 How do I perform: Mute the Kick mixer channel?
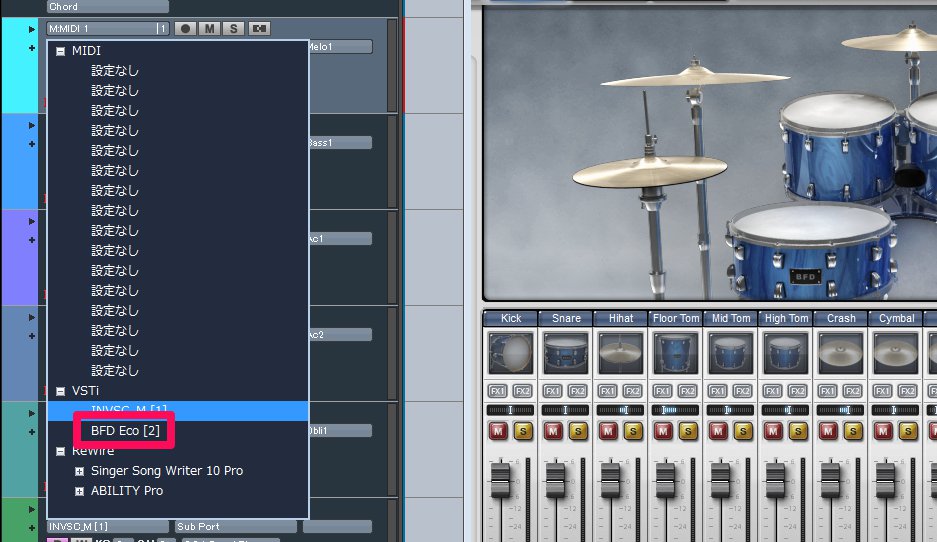(x=498, y=430)
